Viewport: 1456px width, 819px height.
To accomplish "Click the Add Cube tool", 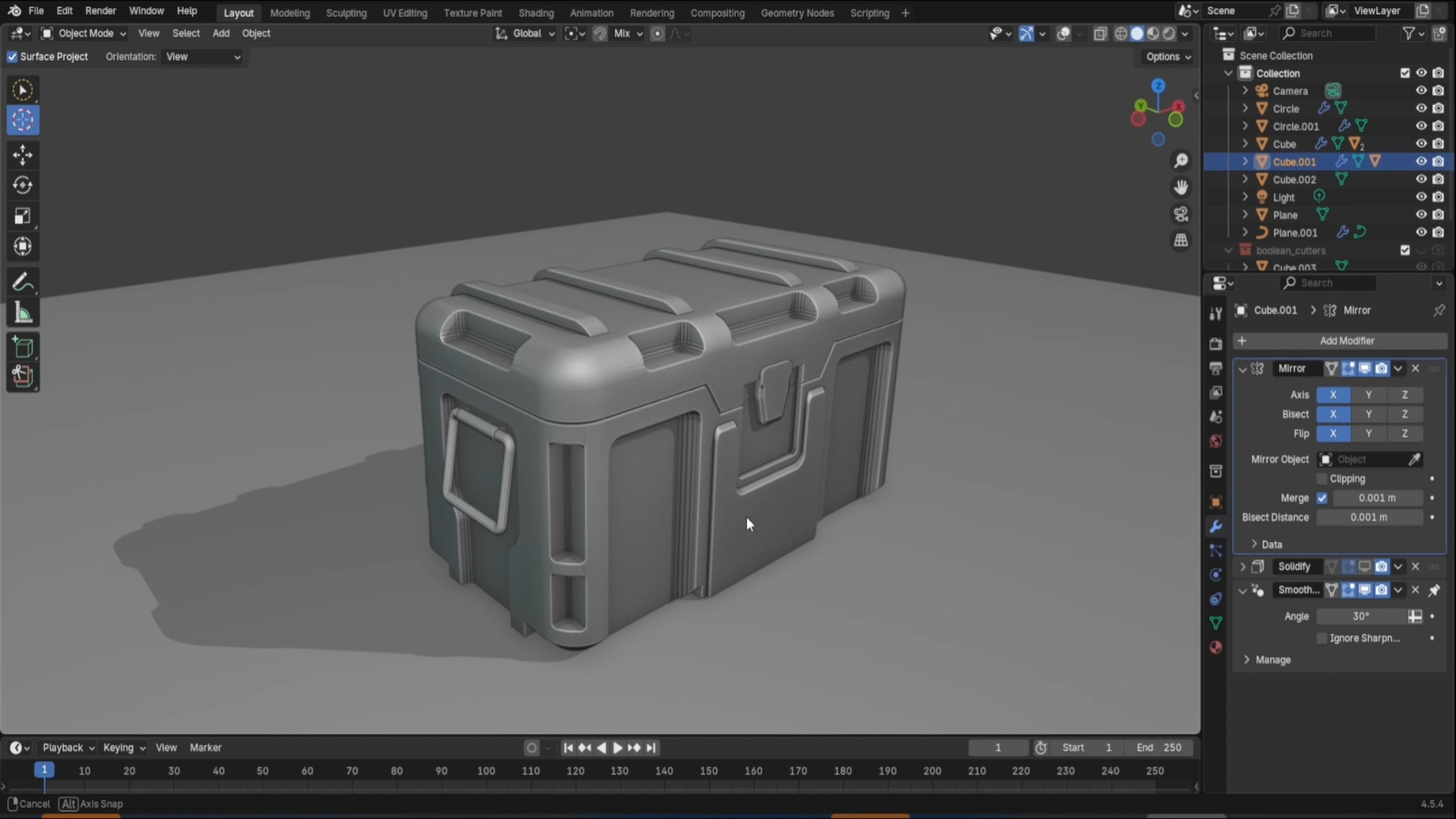I will 23,347.
